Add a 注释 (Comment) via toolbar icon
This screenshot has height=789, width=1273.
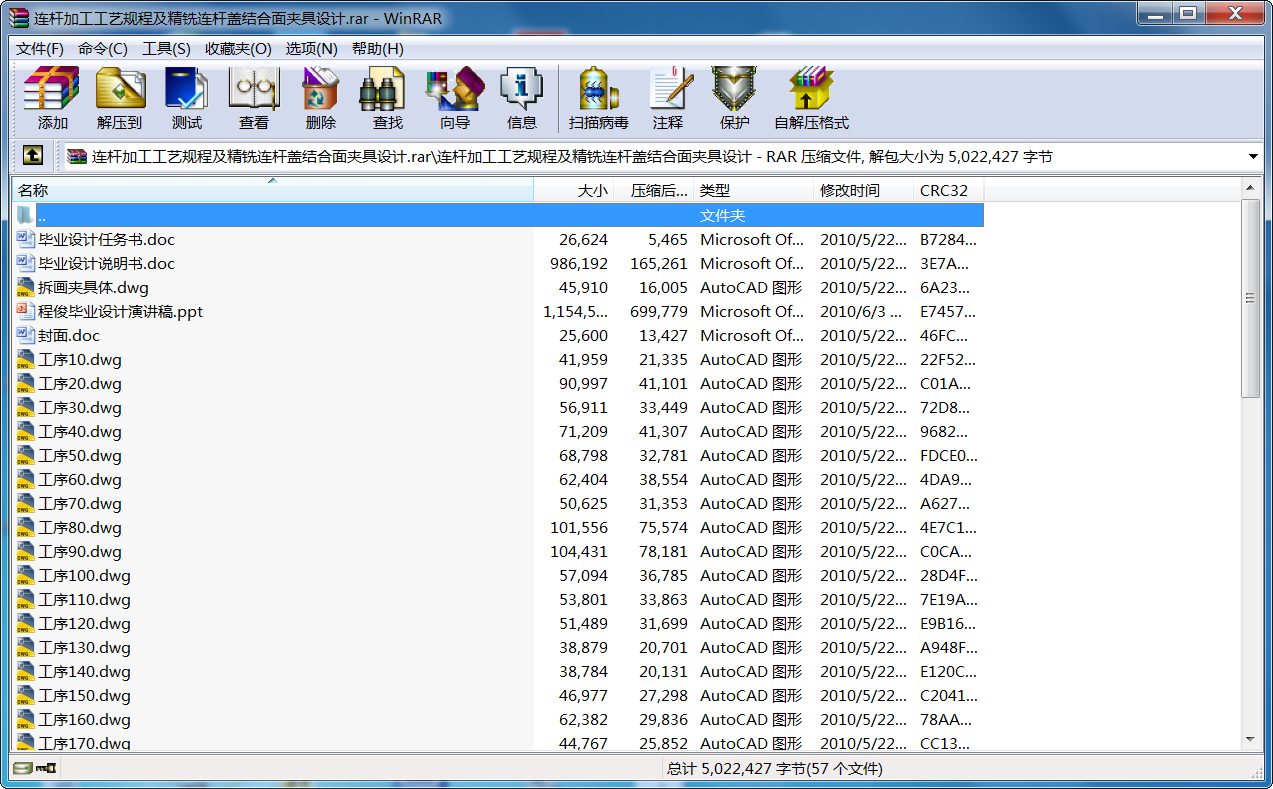pyautogui.click(x=669, y=97)
